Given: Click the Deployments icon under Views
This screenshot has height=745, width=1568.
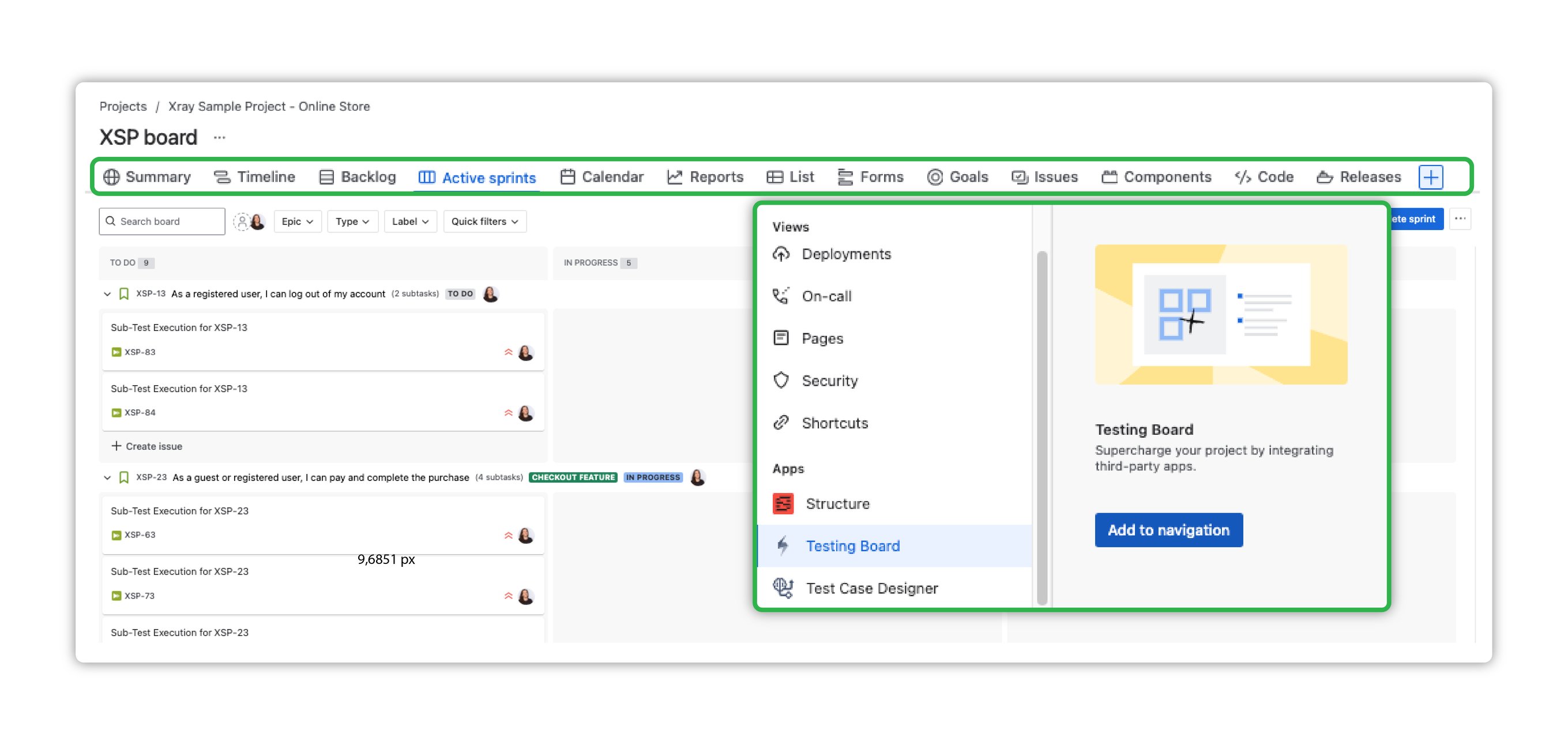Looking at the screenshot, I should pos(783,254).
